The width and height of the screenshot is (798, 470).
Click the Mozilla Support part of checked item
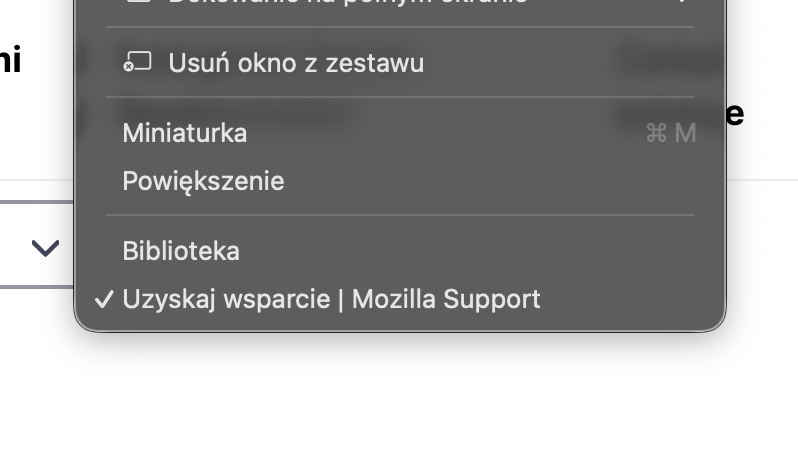tap(446, 299)
